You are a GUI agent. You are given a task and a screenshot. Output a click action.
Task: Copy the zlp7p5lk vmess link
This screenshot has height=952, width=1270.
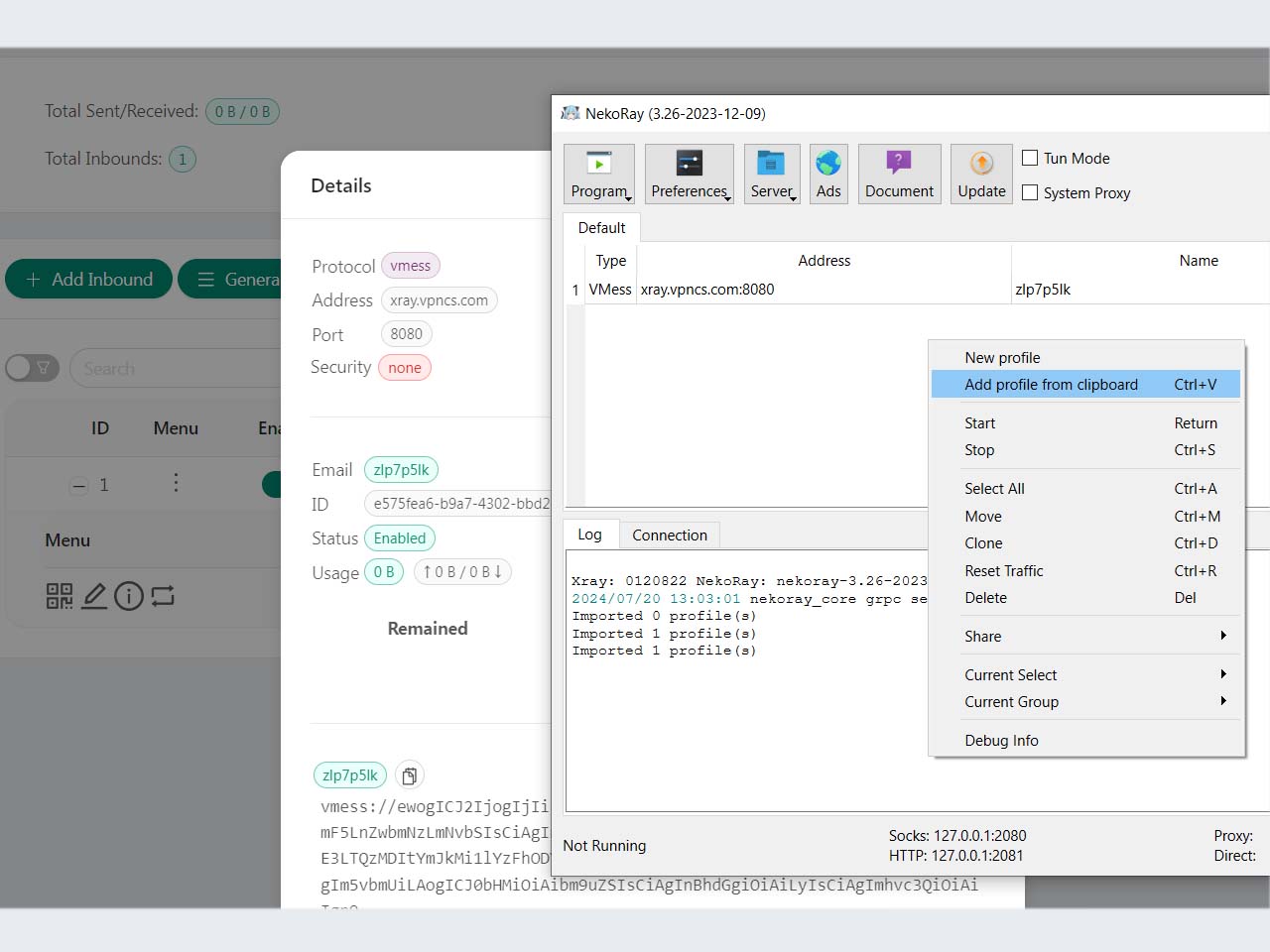click(410, 775)
